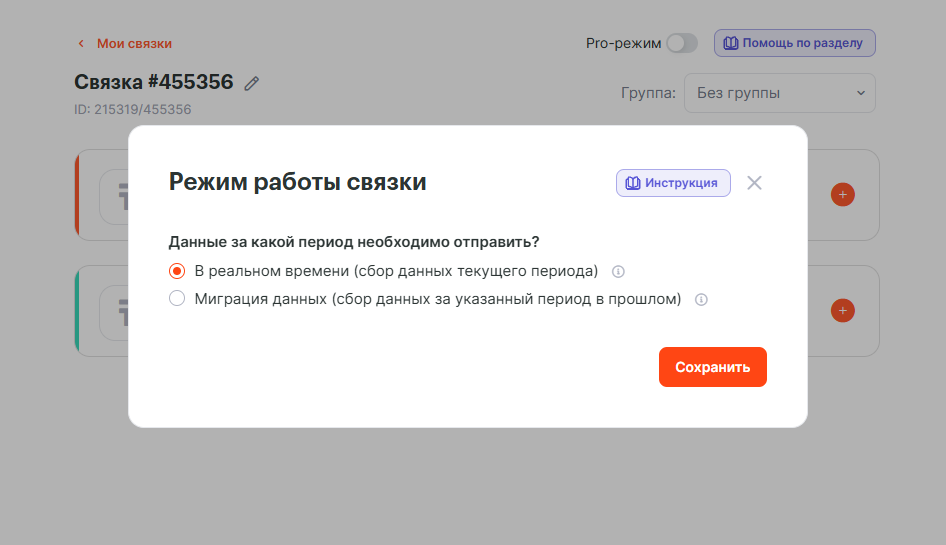Select the В реальном времени radio button
946x545 pixels.
coord(177,271)
